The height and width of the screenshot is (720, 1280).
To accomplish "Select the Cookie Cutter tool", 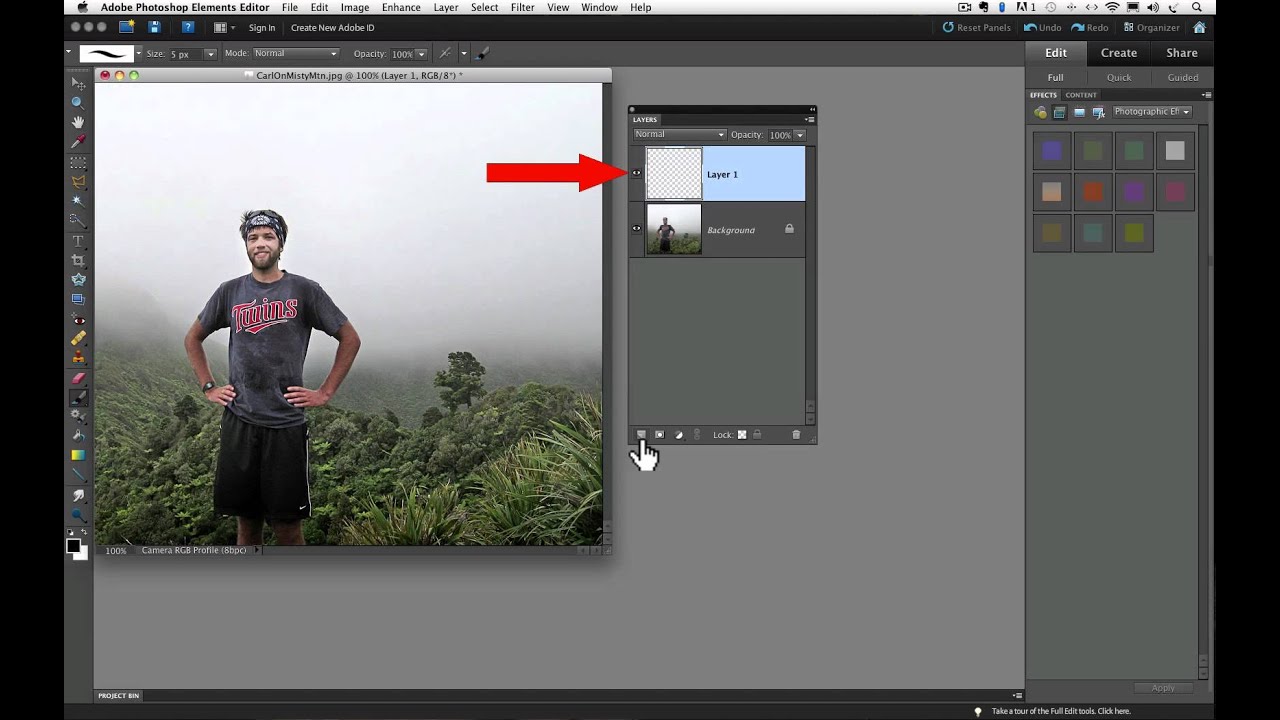I will 78,279.
